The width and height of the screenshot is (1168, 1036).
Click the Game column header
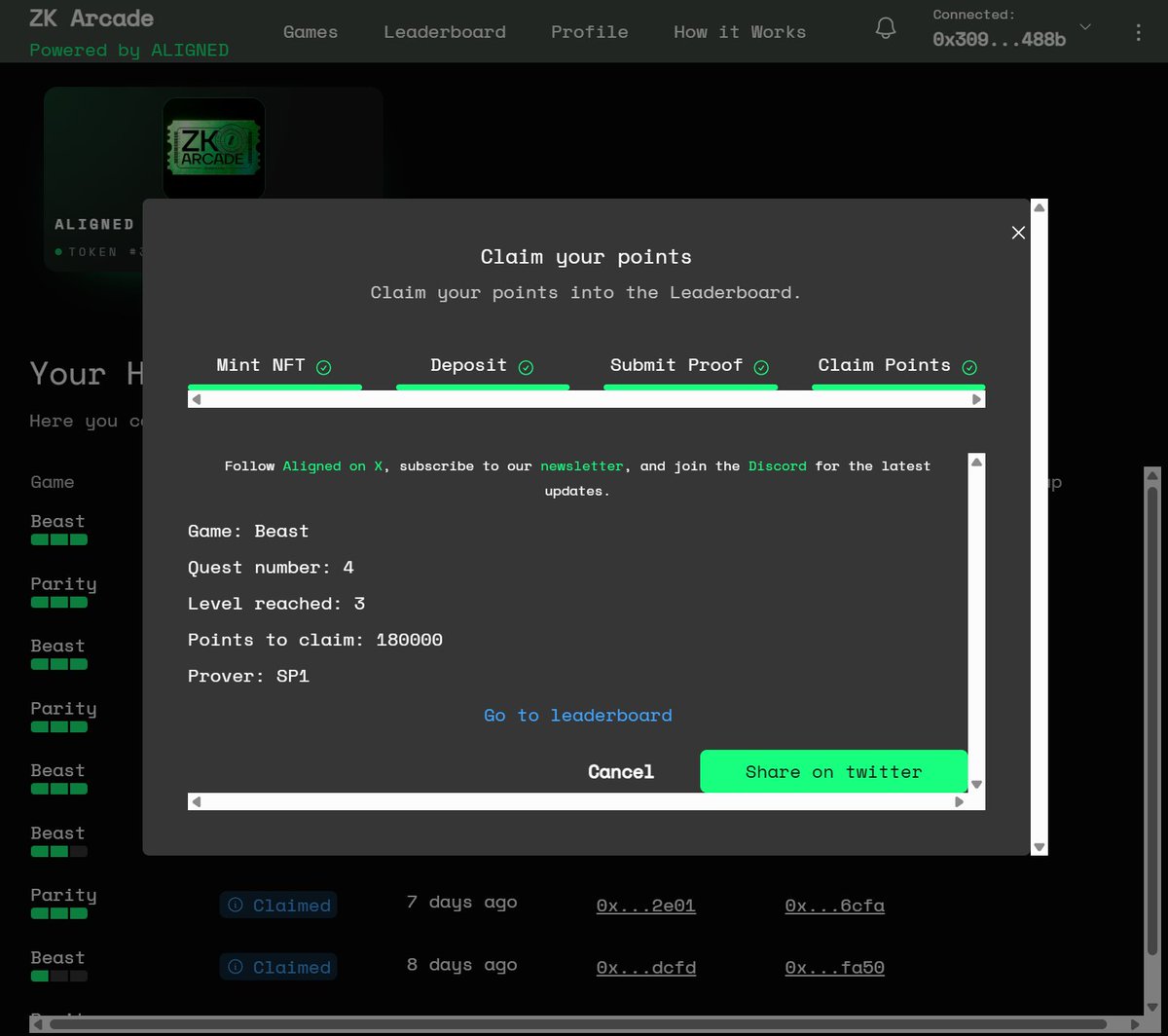53,482
